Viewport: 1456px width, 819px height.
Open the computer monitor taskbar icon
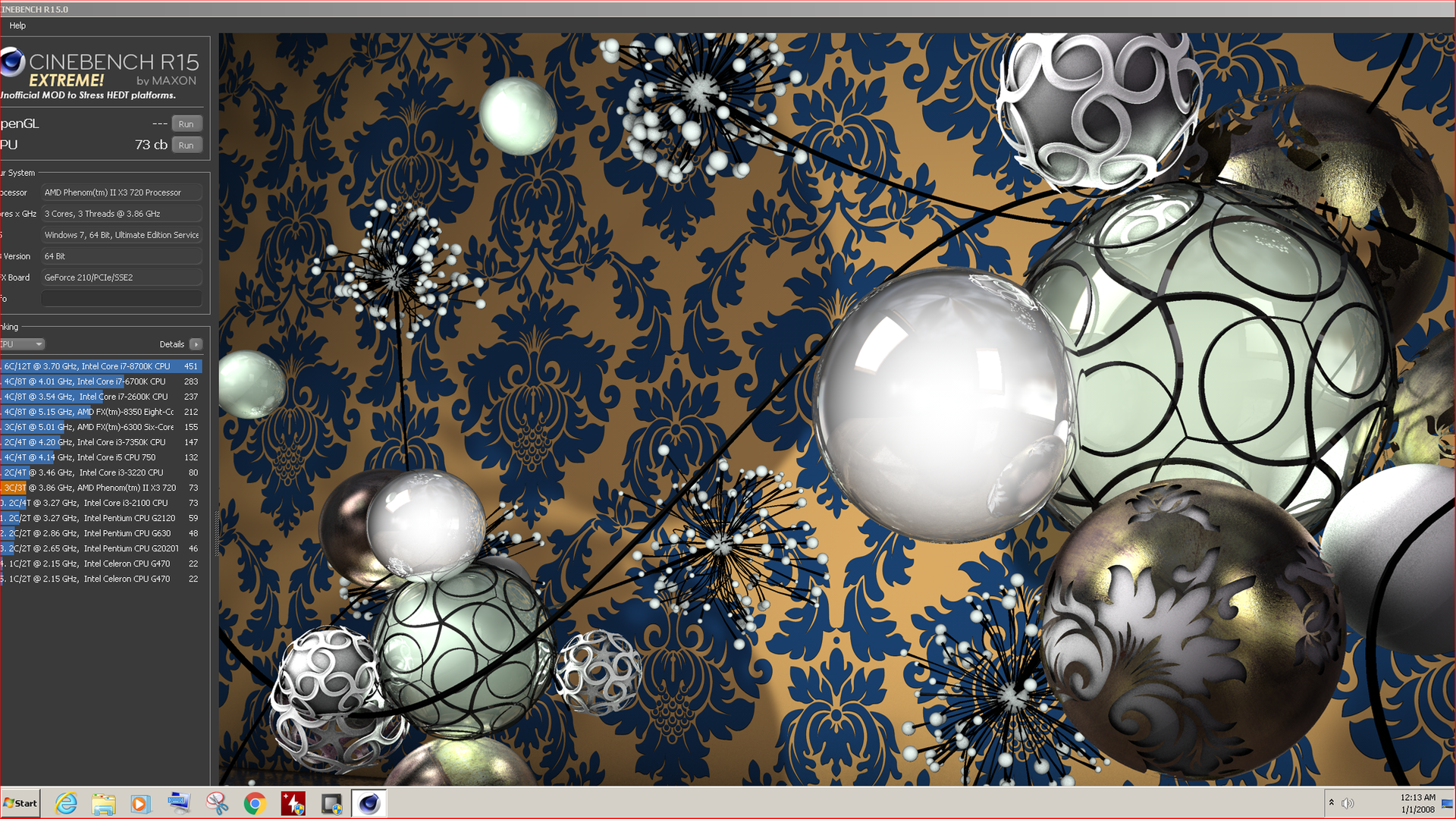[x=179, y=803]
